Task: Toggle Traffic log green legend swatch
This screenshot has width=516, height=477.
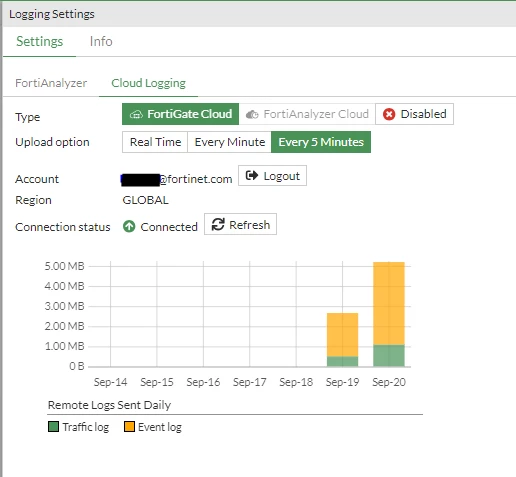Action: 53,427
